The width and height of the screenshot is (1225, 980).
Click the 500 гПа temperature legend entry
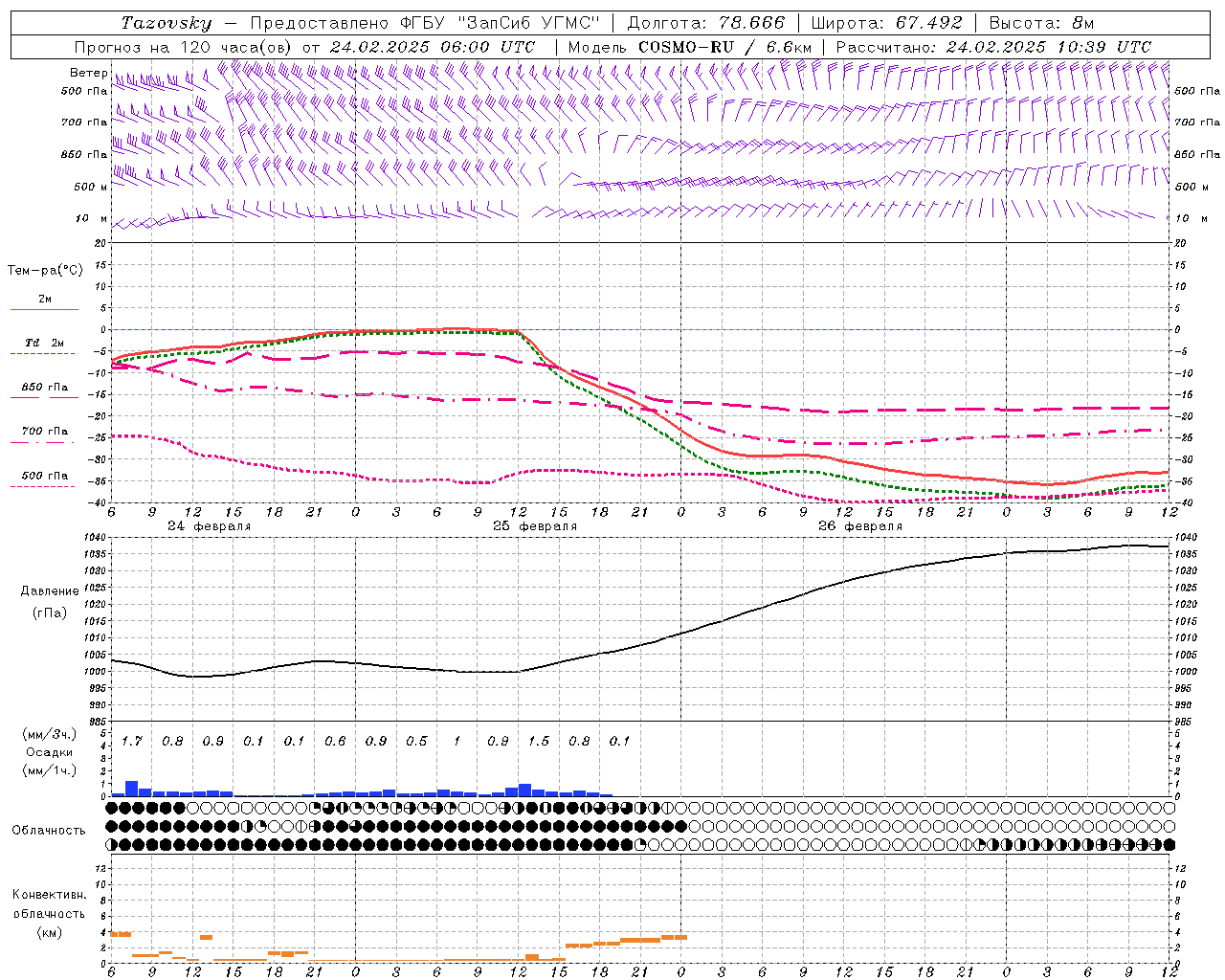tap(45, 476)
